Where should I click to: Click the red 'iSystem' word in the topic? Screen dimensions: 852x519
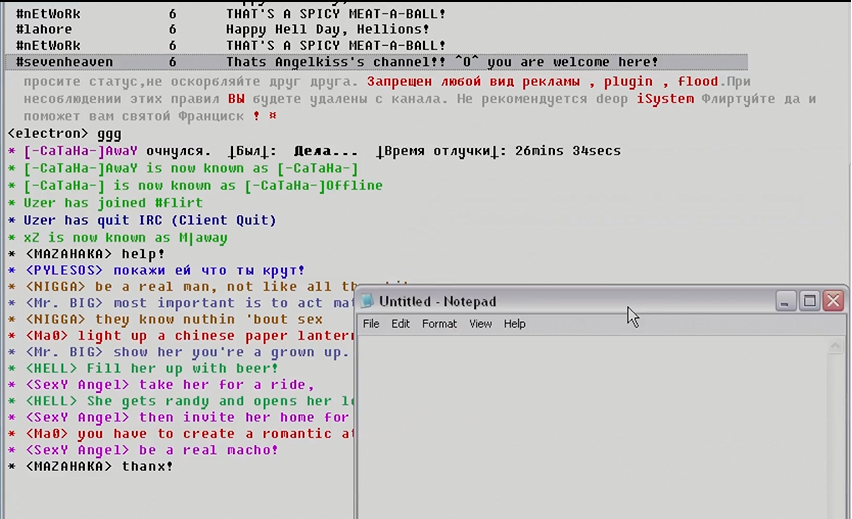(x=665, y=99)
